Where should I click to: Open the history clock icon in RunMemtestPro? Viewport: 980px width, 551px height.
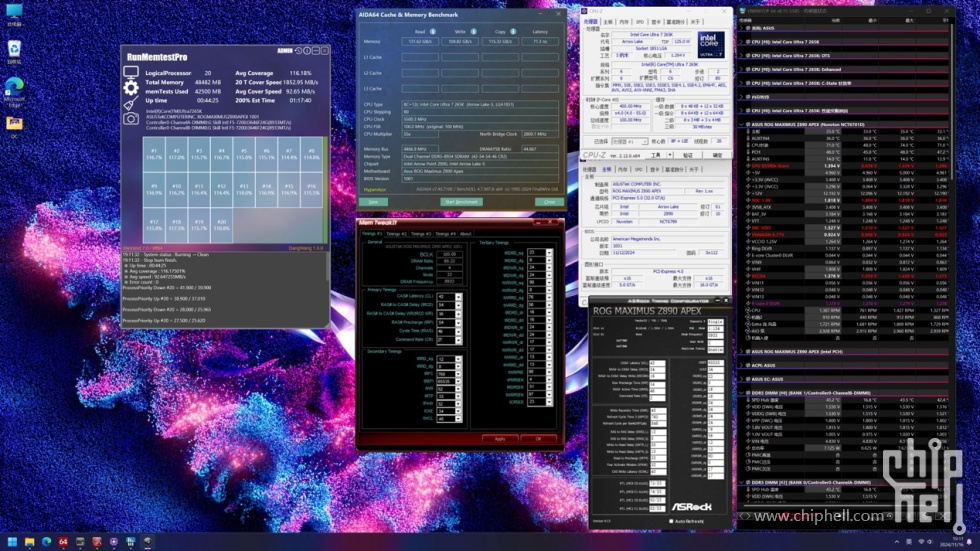tap(298, 51)
